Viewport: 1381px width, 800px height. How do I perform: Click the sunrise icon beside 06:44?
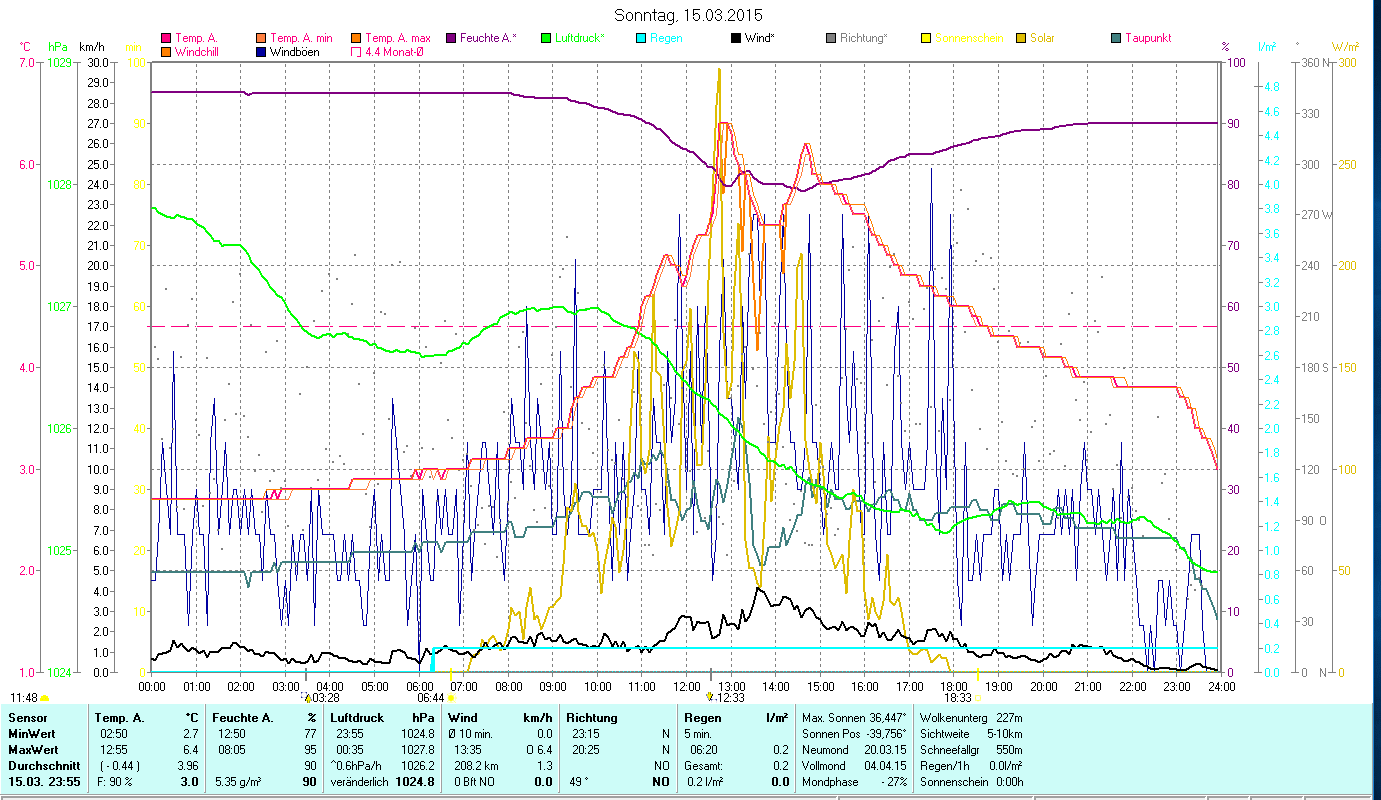coord(451,698)
